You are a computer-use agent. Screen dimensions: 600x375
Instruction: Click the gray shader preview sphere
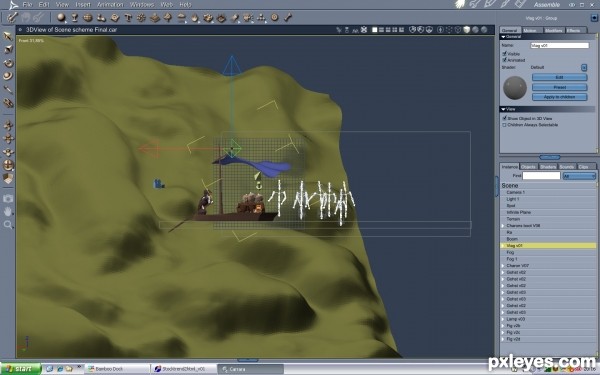tap(515, 88)
